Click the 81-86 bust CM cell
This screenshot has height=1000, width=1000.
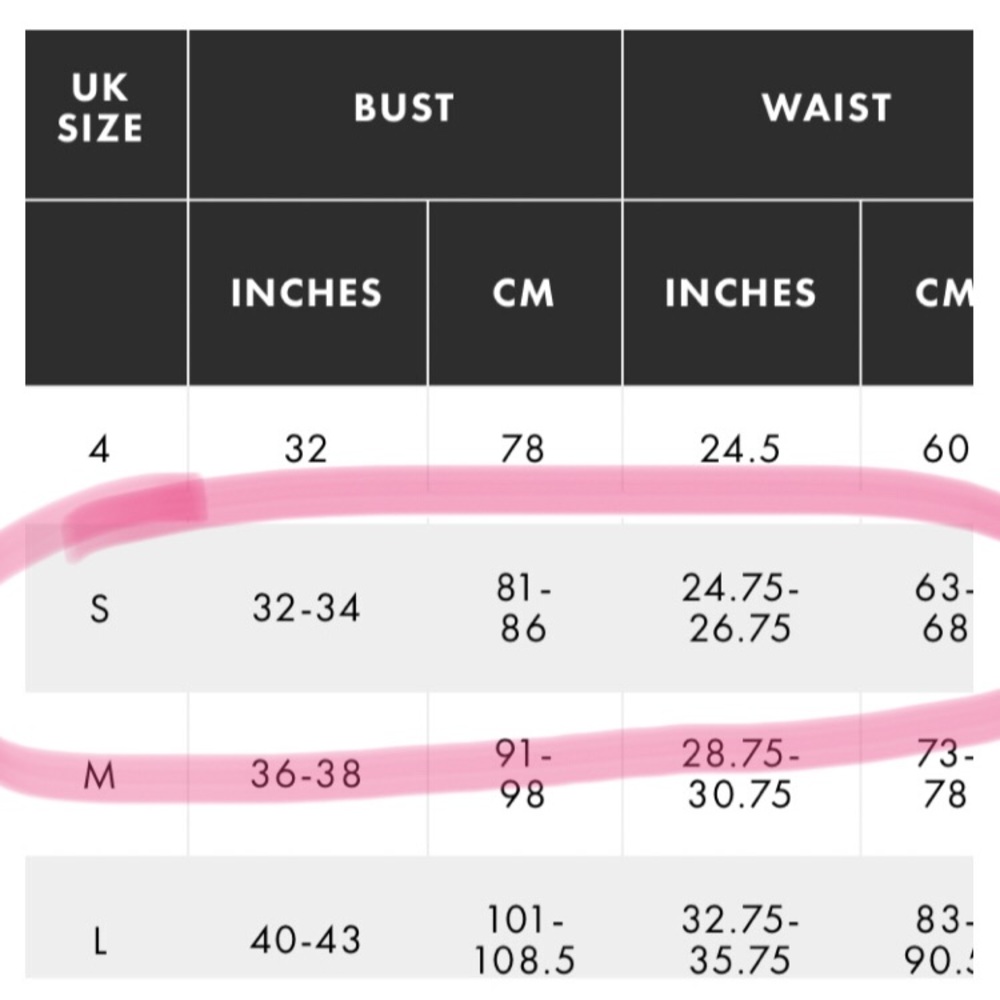523,608
